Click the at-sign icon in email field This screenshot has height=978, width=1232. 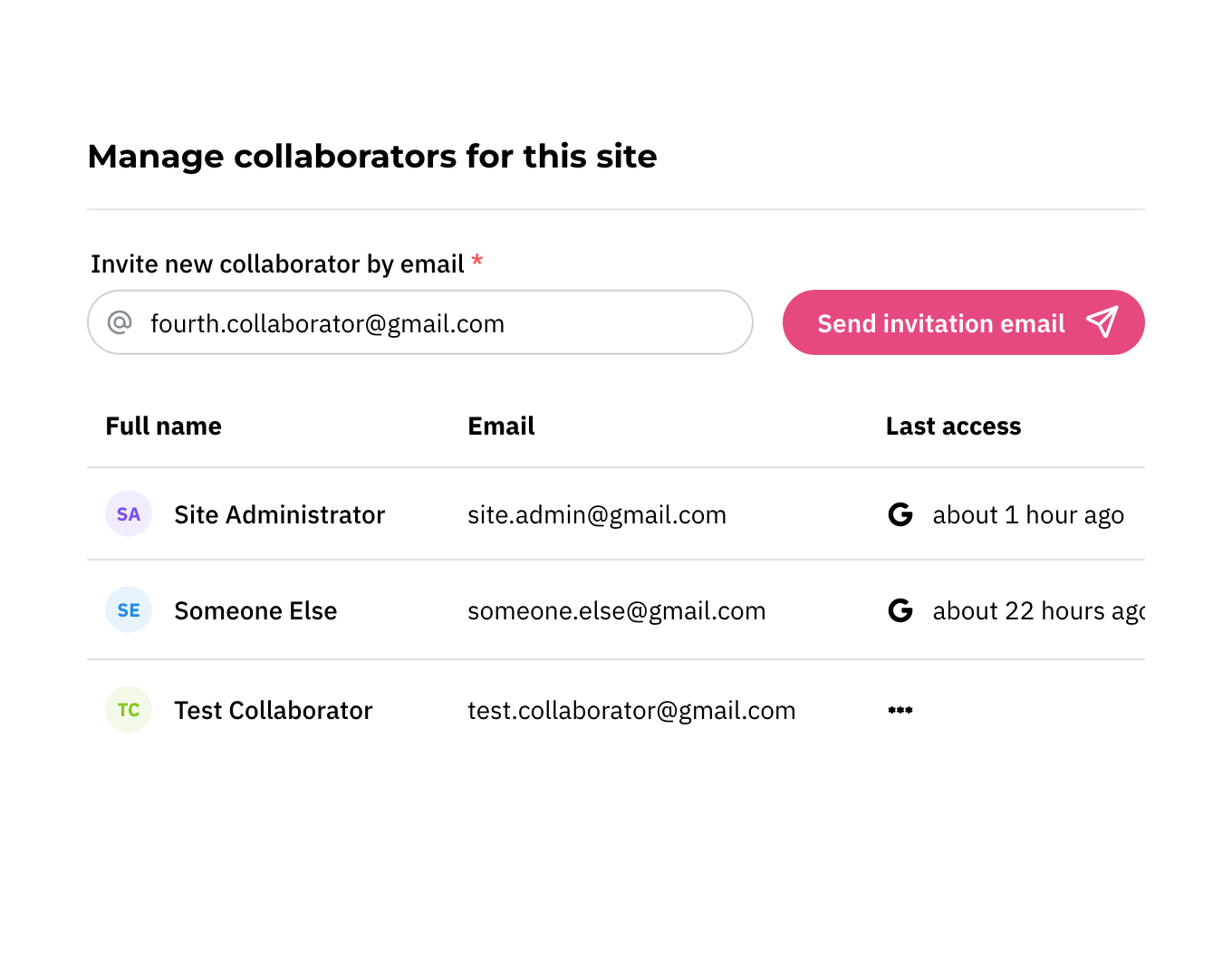120,322
